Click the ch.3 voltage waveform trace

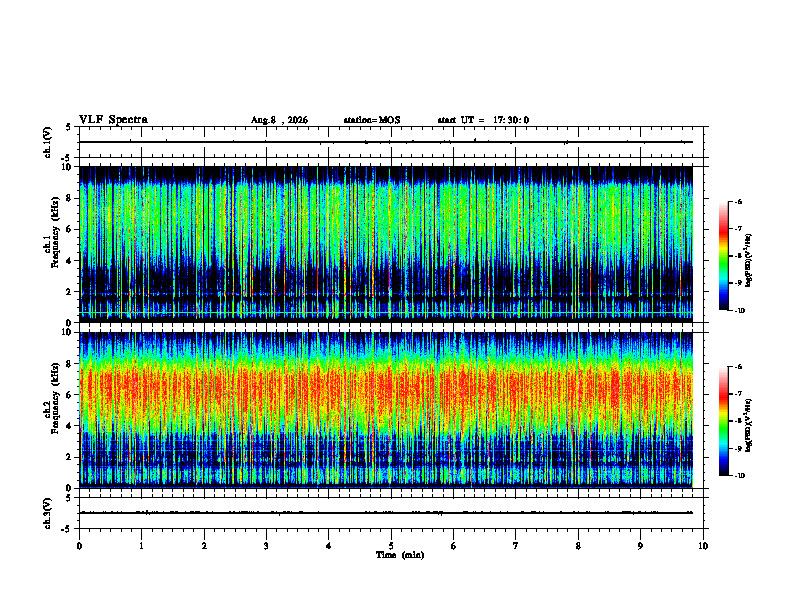386,513
